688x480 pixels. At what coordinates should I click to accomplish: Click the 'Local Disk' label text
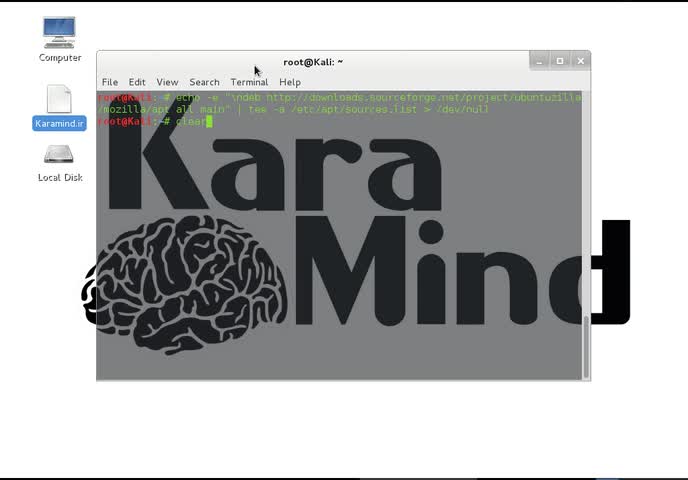[x=60, y=177]
